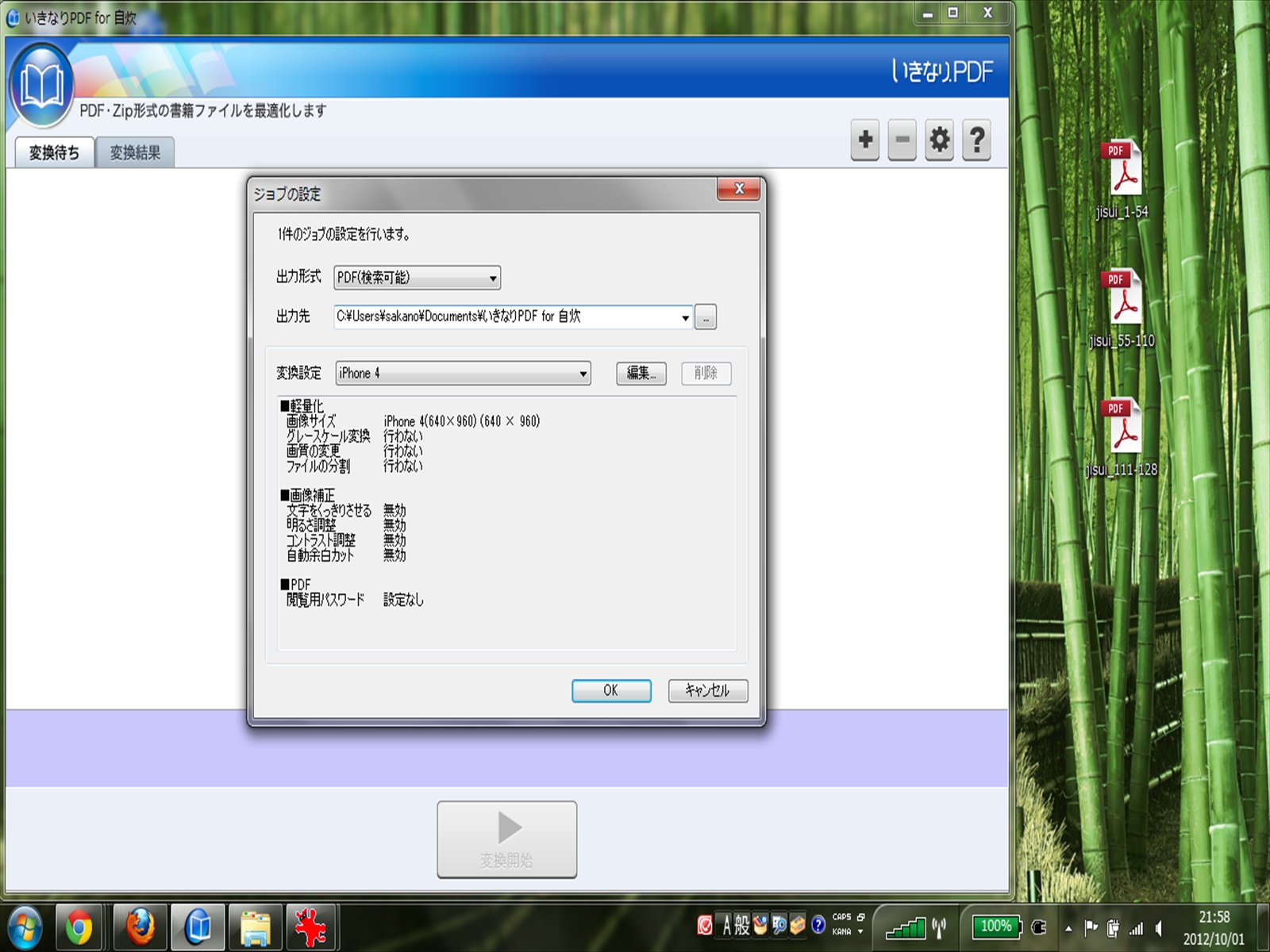Open the 出力形式 PDF(検索可能) dropdown

coord(417,278)
